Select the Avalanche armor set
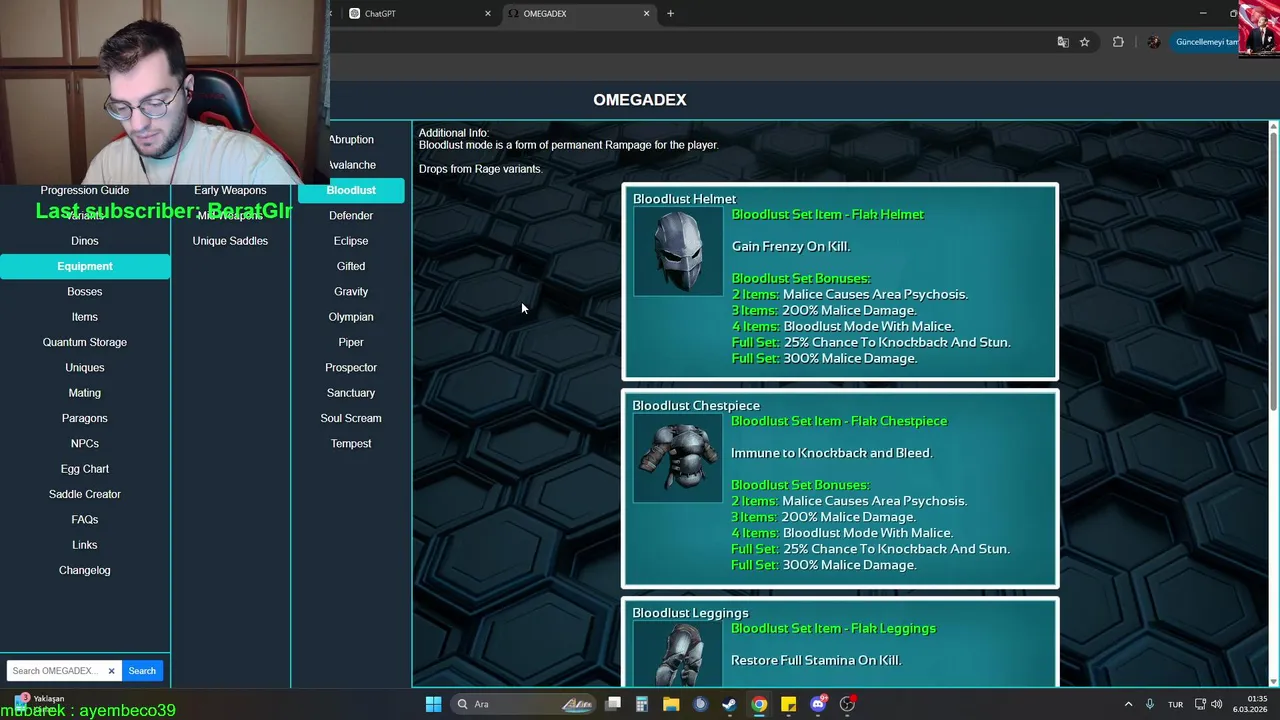The width and height of the screenshot is (1280, 720). tap(351, 165)
